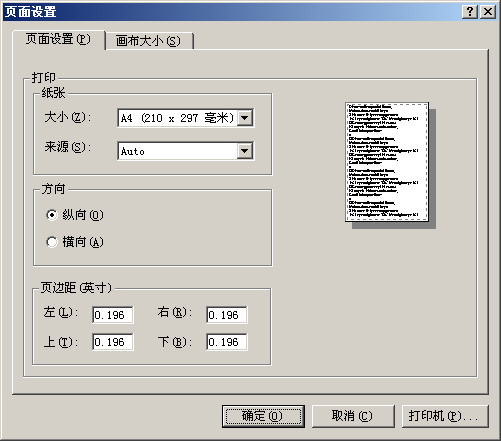
Task: Select the 横向 landscape radio button
Action: coord(52,242)
